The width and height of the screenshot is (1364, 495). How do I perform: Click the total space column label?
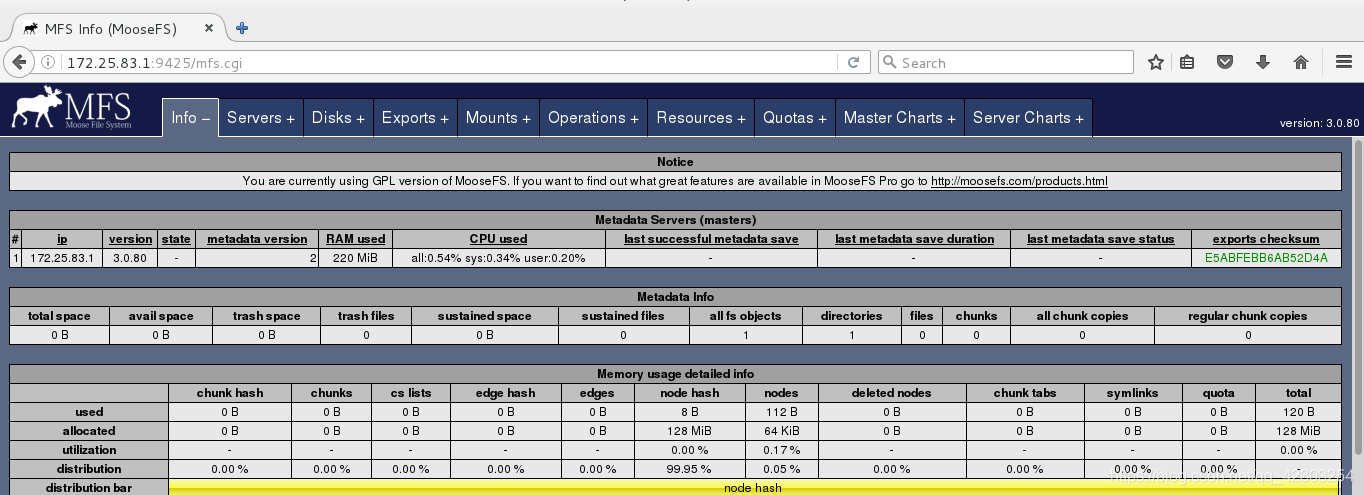tap(59, 316)
